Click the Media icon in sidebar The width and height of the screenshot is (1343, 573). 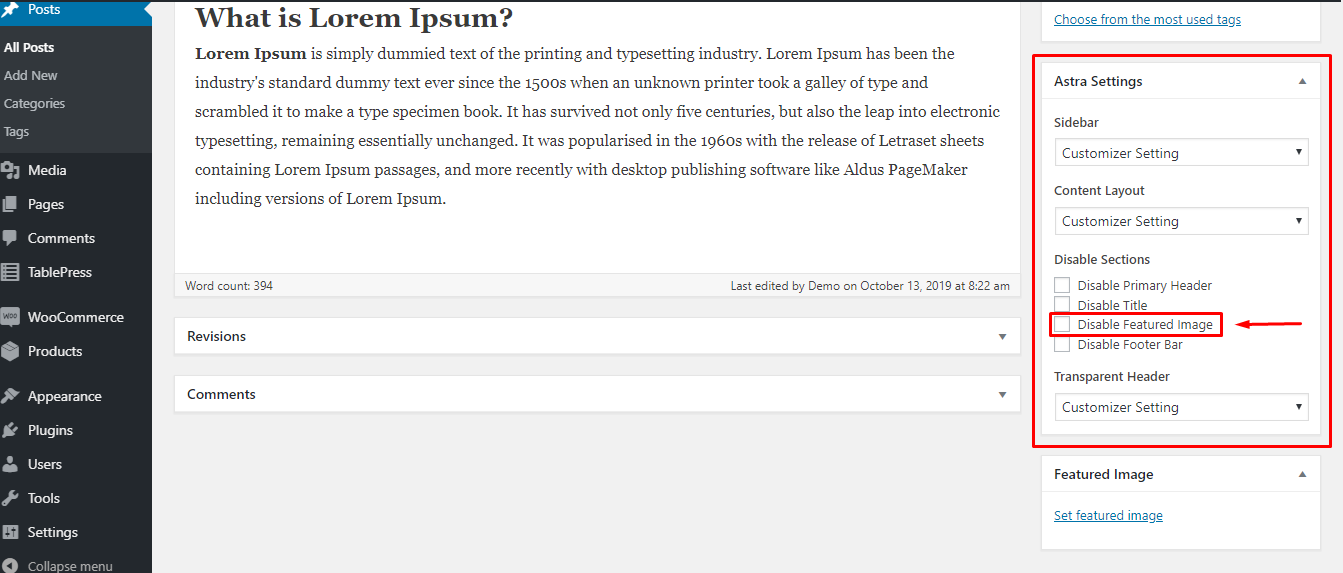point(11,170)
